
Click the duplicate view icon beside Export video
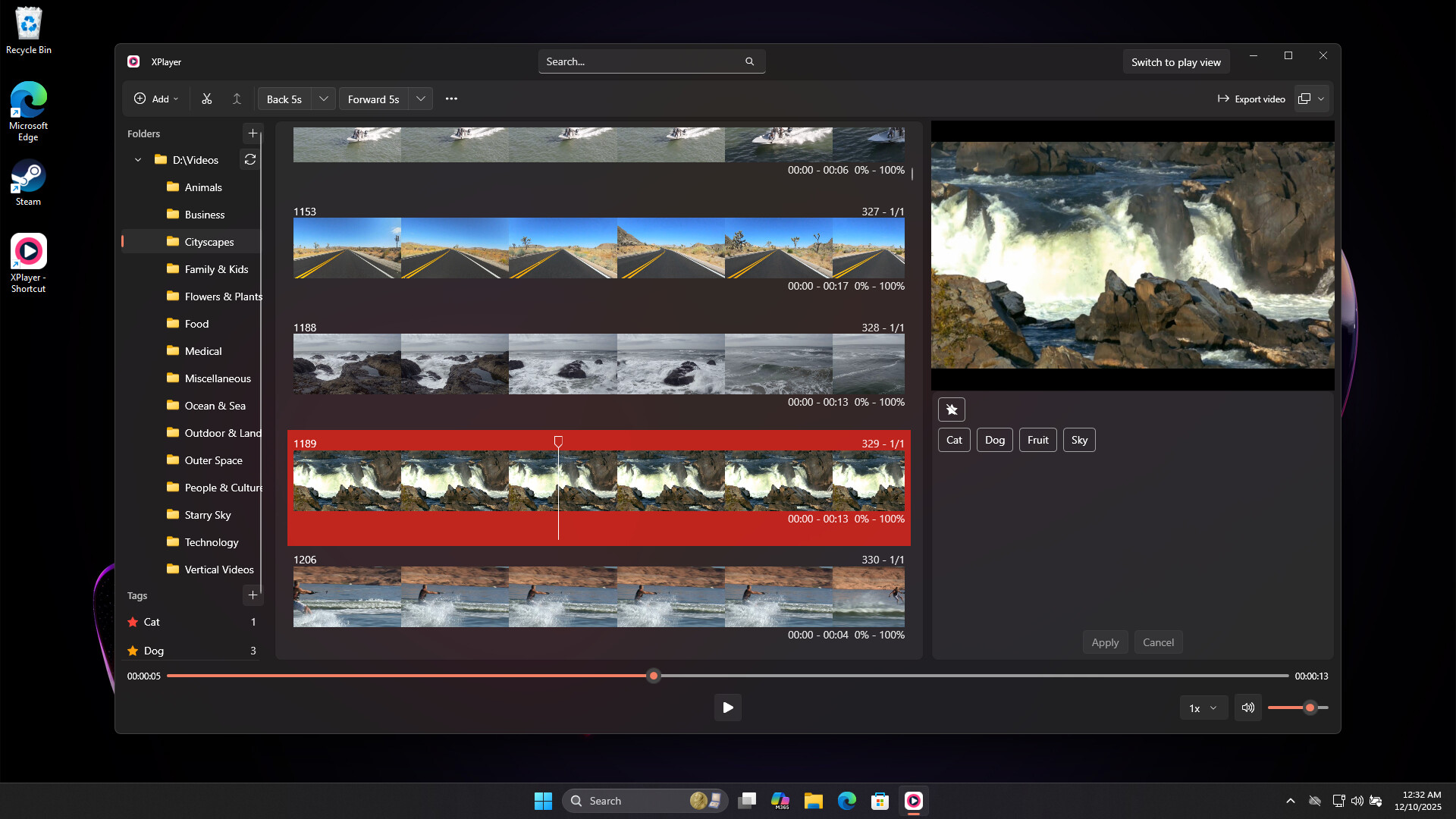[x=1304, y=99]
